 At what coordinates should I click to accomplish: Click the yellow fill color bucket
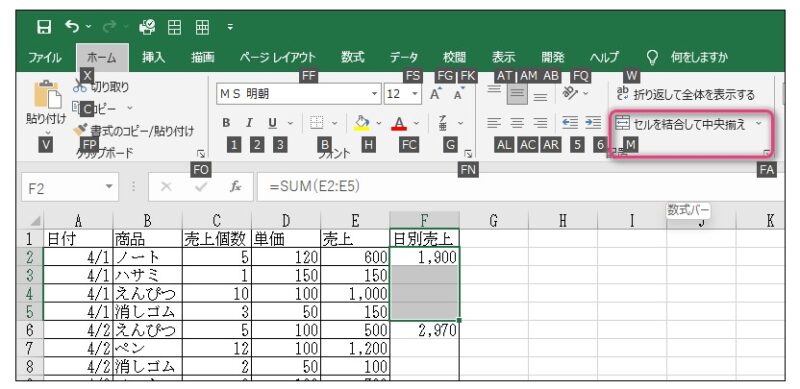coord(362,123)
